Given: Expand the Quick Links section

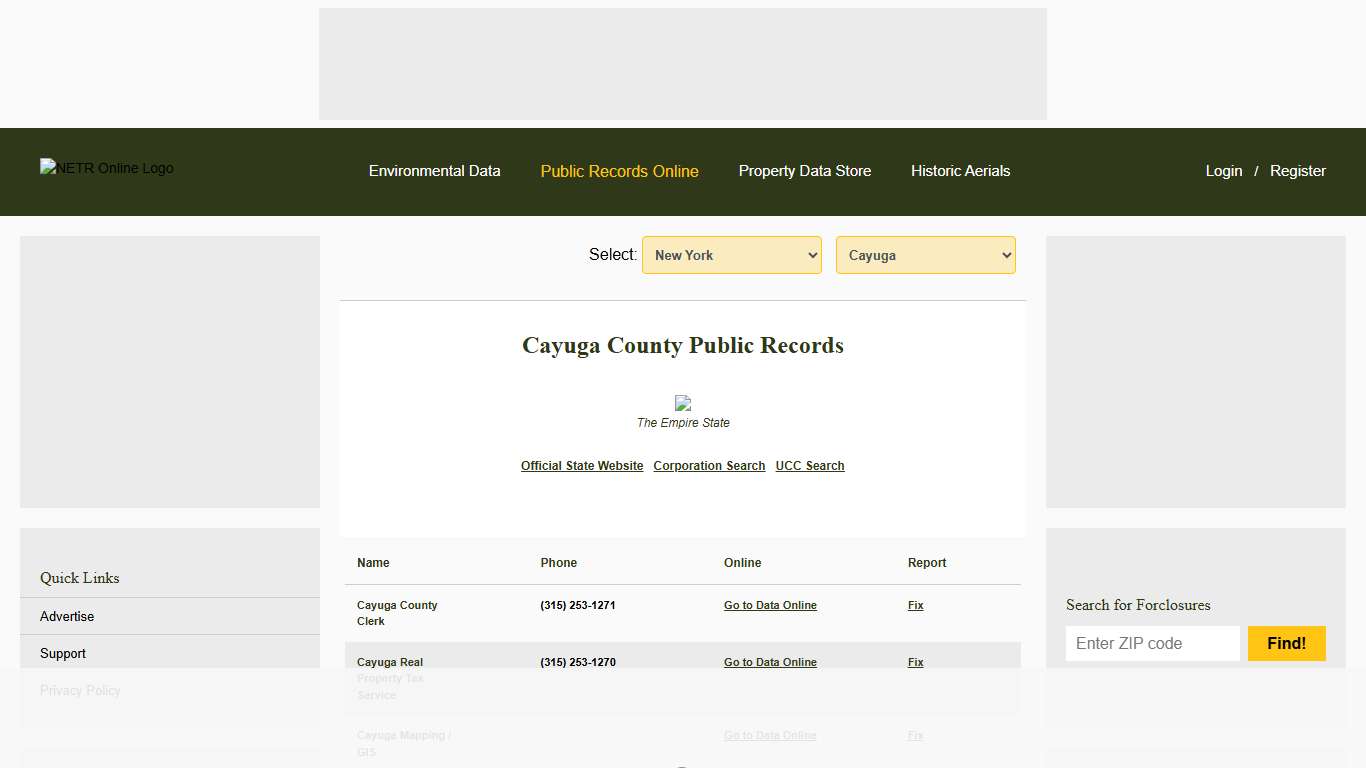Looking at the screenshot, I should (x=79, y=578).
